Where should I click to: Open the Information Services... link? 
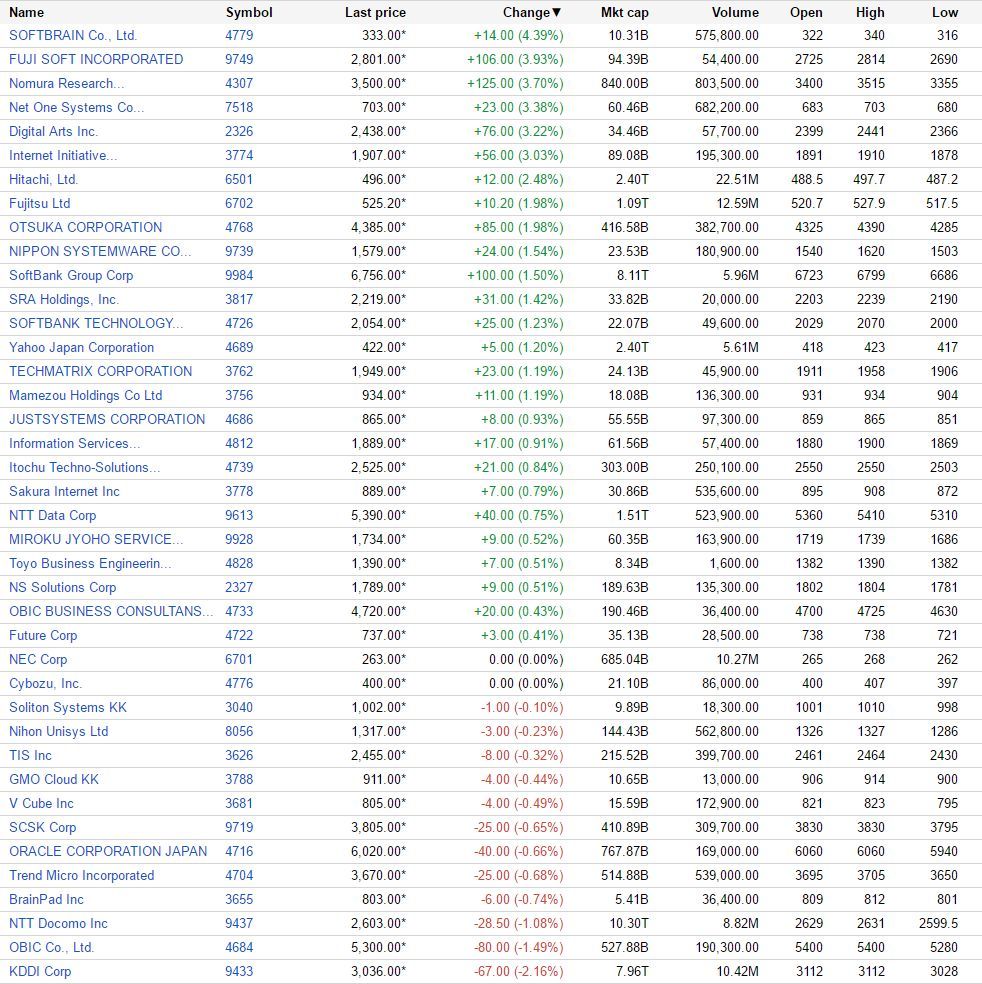pos(75,444)
